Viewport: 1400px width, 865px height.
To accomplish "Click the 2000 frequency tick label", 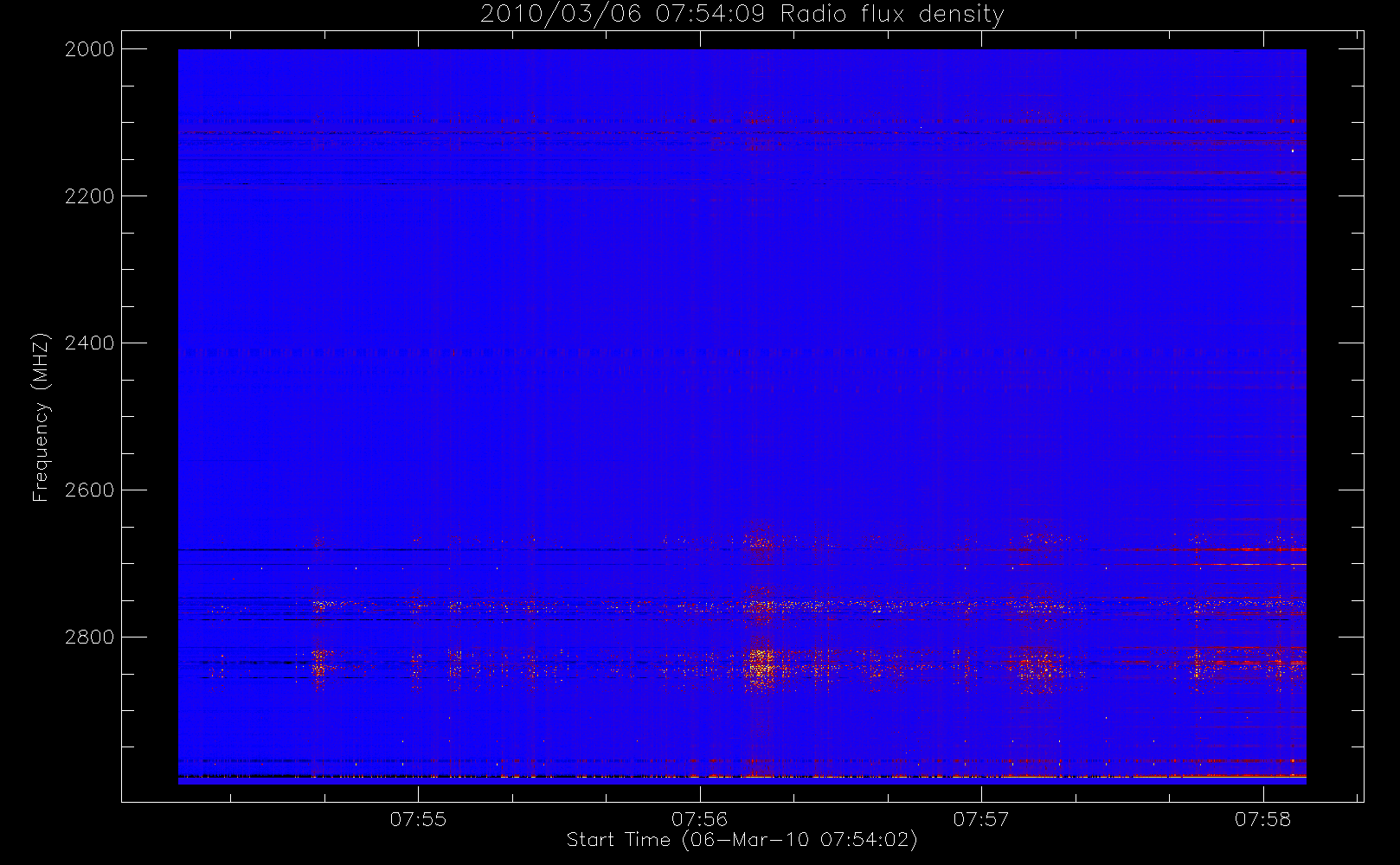I will click(x=90, y=49).
